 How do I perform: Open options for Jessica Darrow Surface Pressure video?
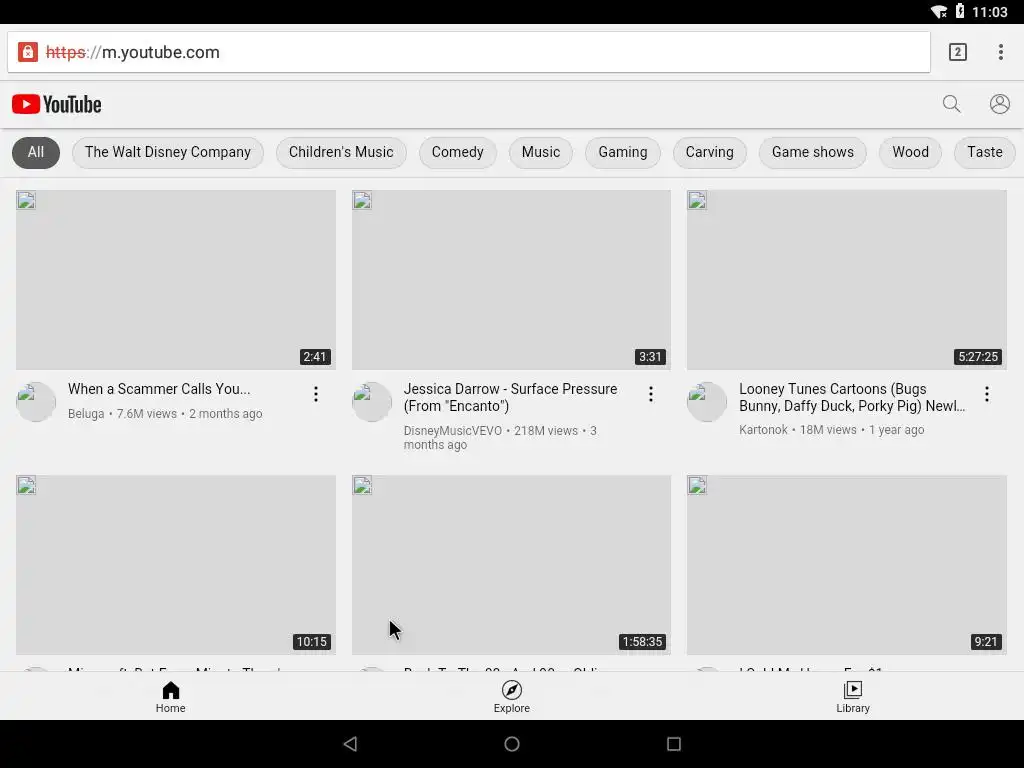(x=650, y=394)
